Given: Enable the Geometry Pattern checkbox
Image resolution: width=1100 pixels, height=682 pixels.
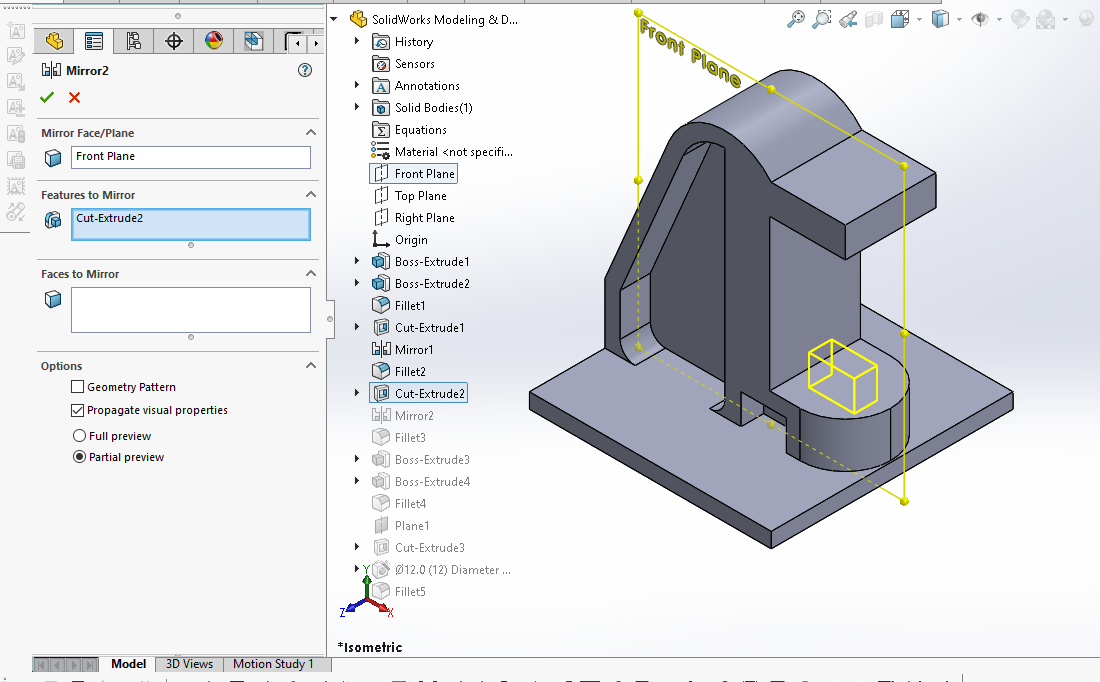Looking at the screenshot, I should click(78, 387).
